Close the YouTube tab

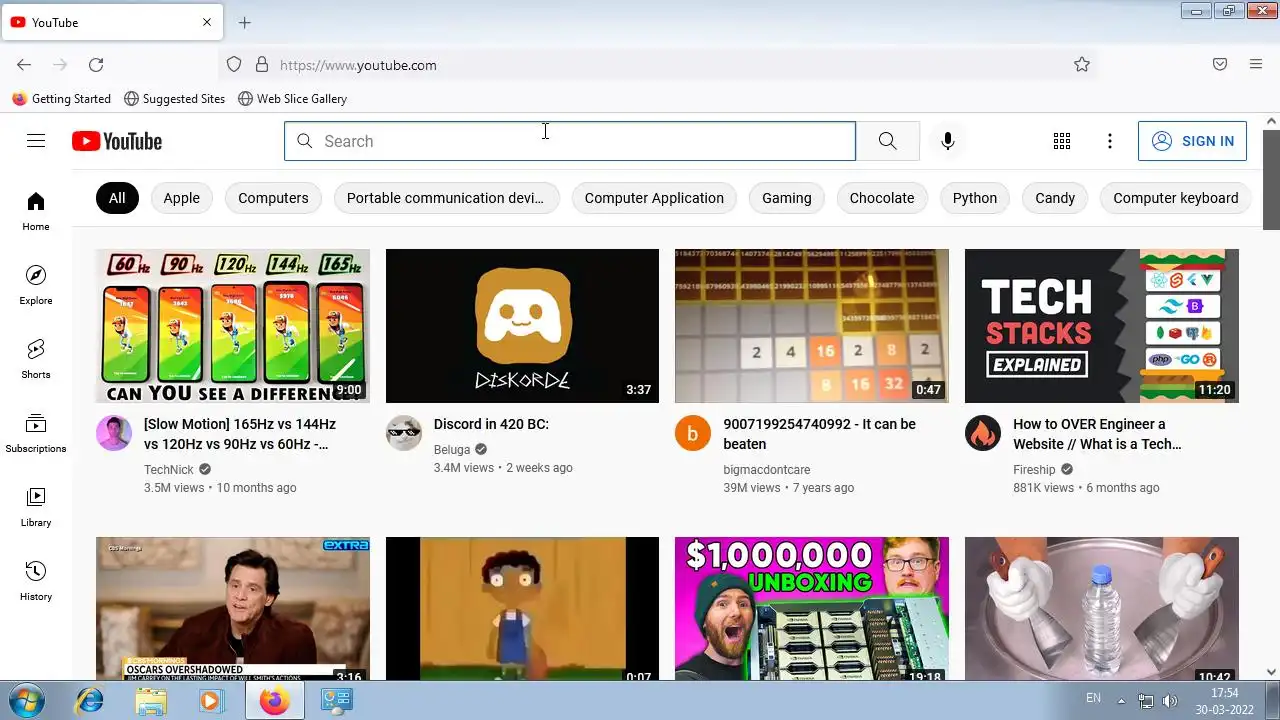(207, 22)
